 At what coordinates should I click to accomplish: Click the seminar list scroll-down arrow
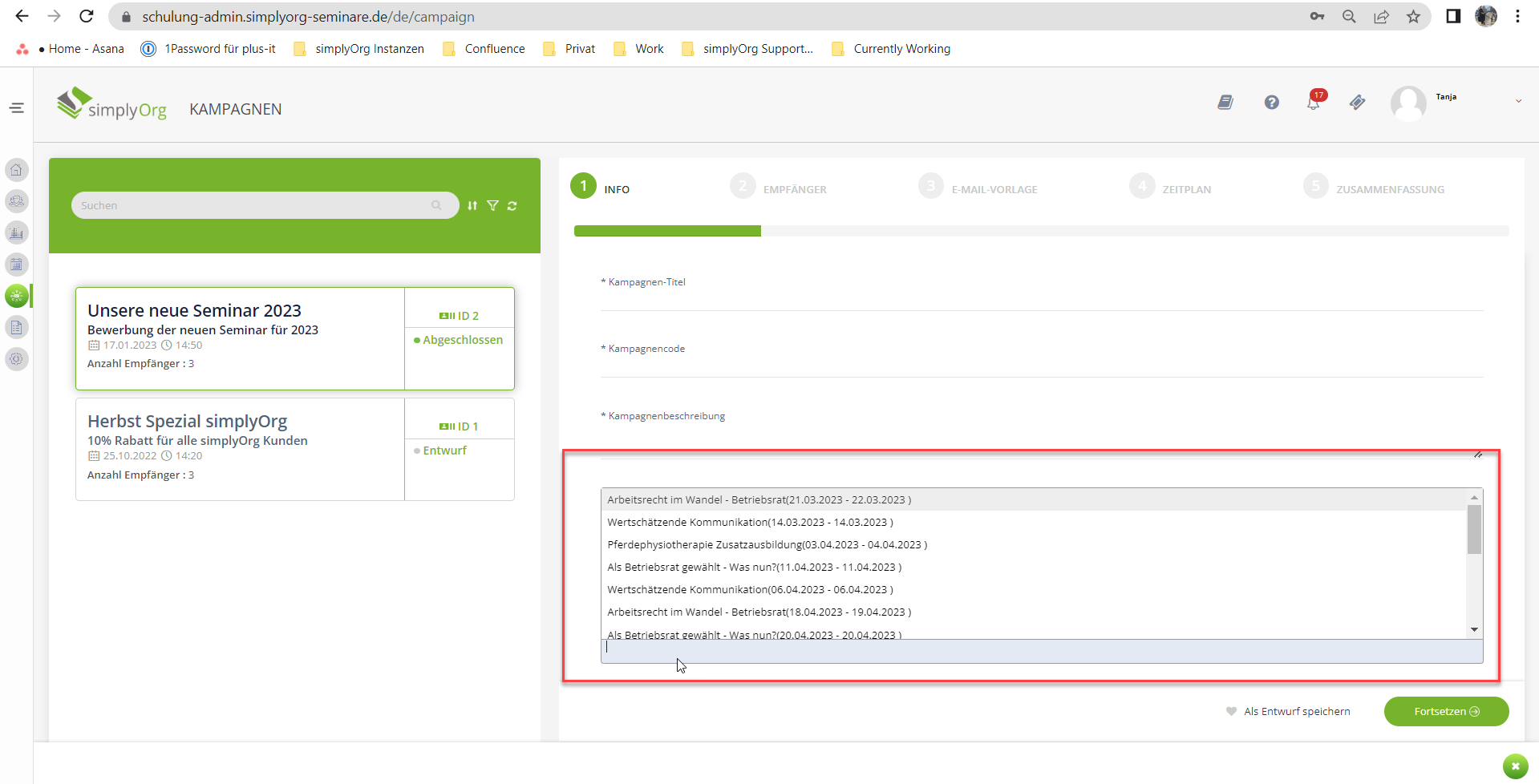[x=1474, y=629]
